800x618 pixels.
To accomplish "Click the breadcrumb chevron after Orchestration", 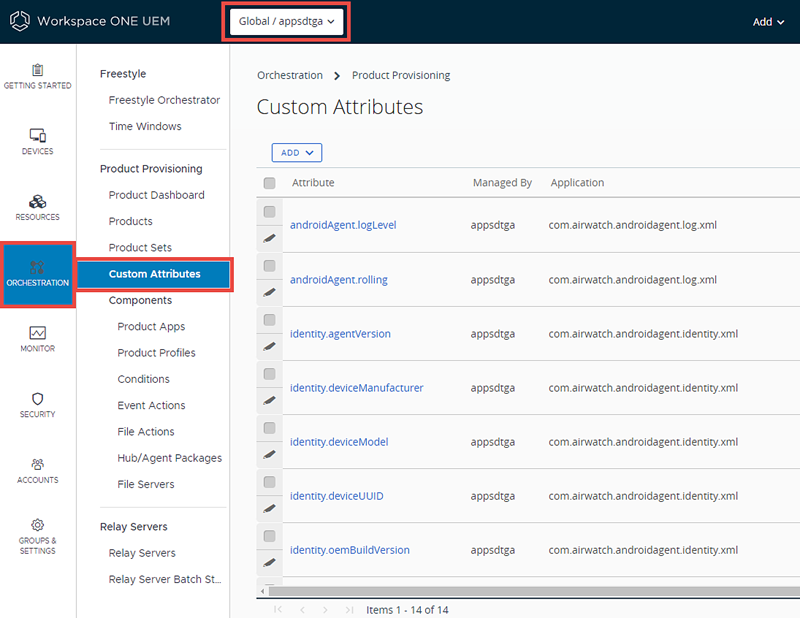I will pyautogui.click(x=337, y=76).
